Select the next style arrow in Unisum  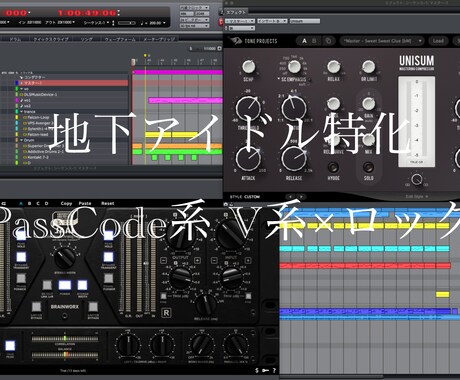pos(301,197)
